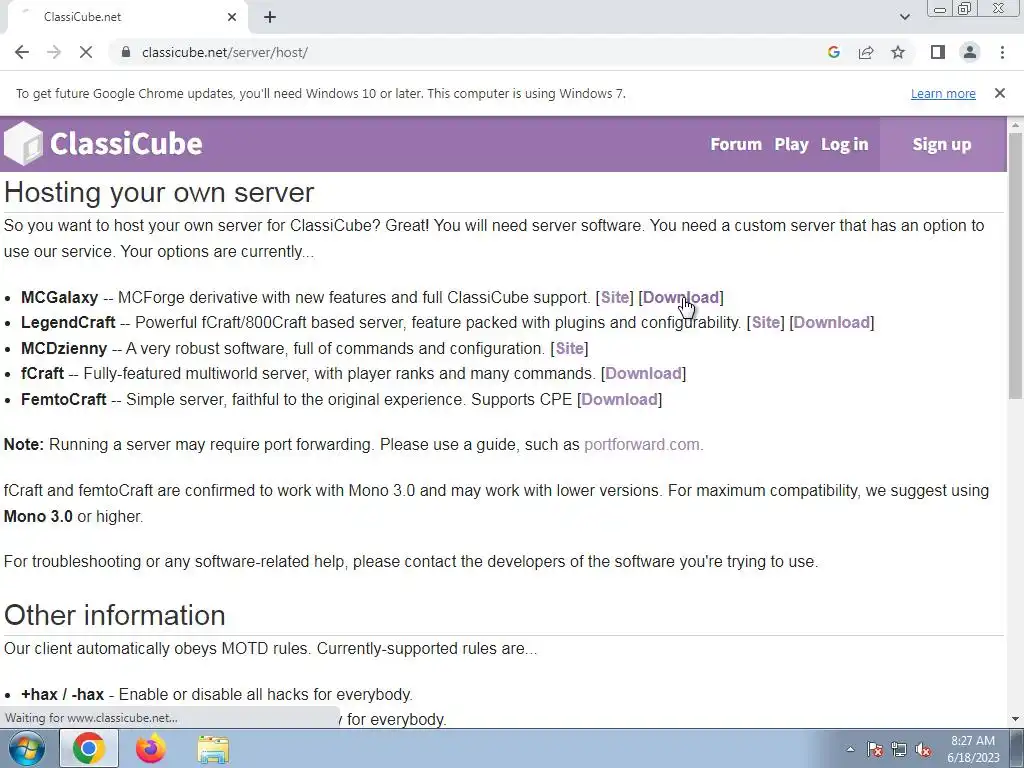The height and width of the screenshot is (768, 1024).
Task: Click the fCraft Download link
Action: coord(643,374)
